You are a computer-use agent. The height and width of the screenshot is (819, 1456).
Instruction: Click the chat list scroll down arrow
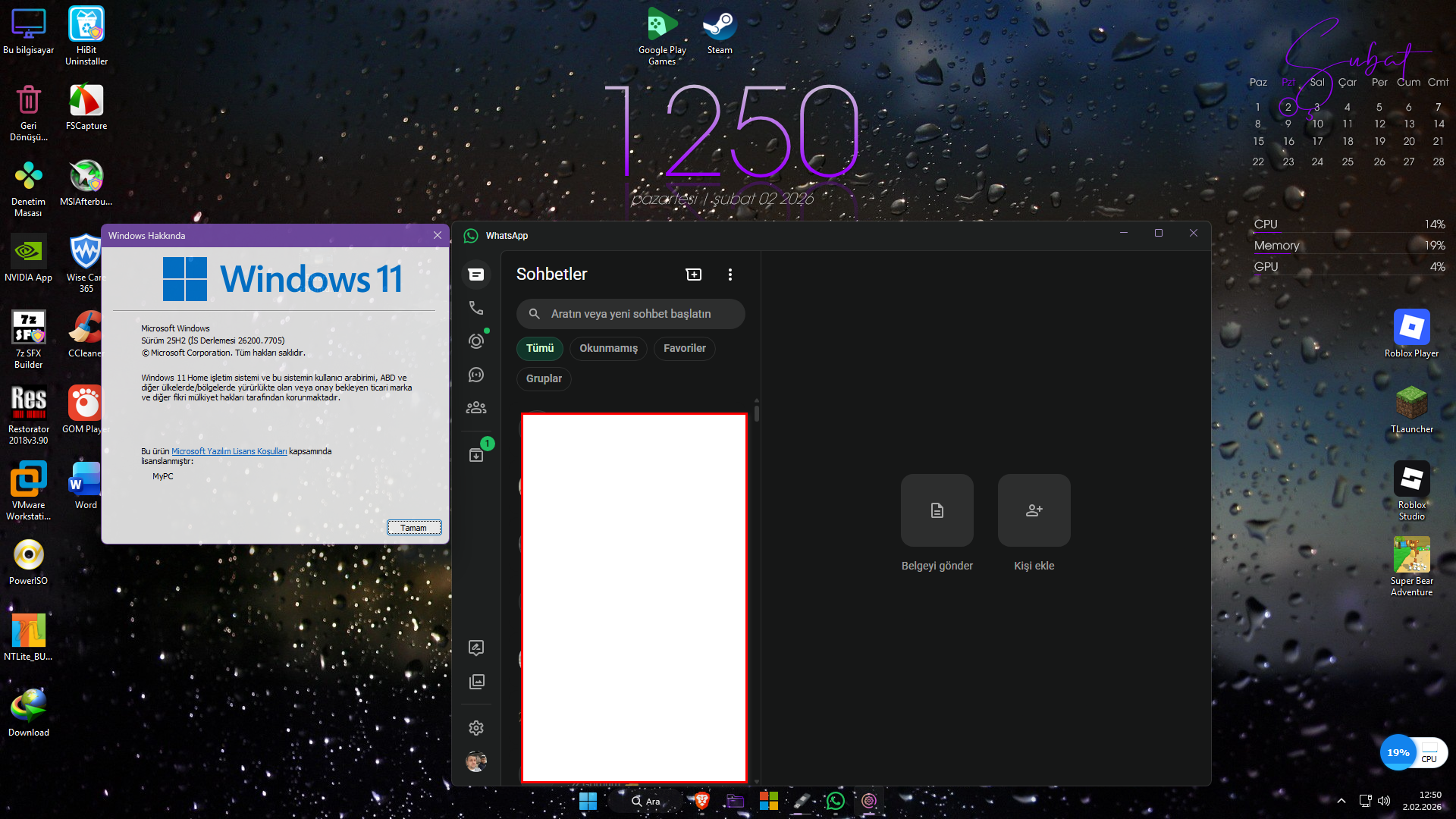click(757, 780)
